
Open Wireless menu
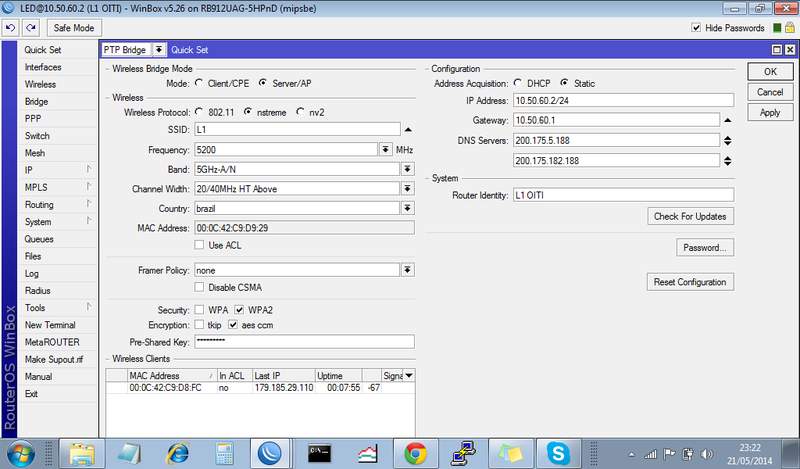40,84
